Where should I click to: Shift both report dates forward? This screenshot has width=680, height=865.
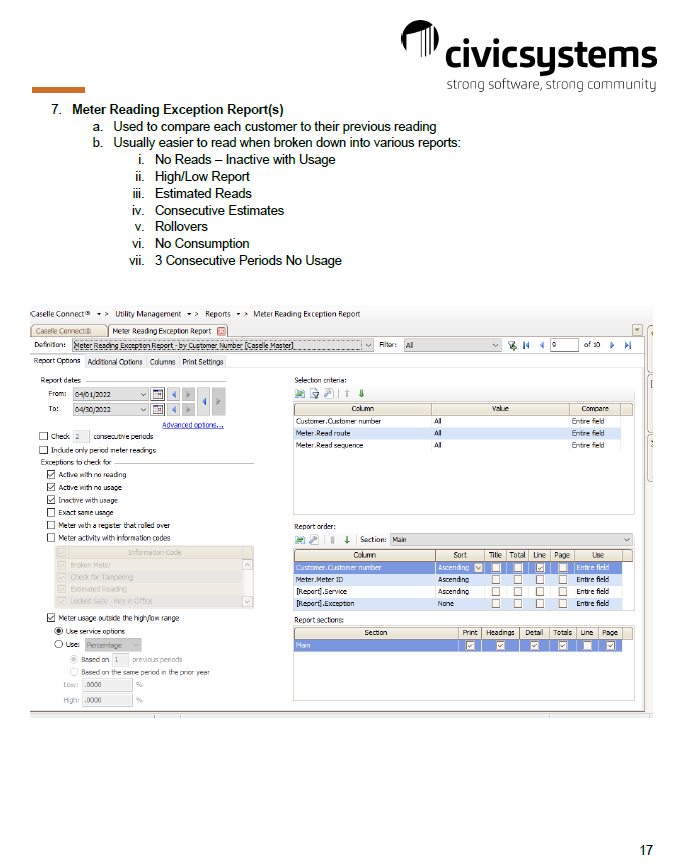(218, 402)
